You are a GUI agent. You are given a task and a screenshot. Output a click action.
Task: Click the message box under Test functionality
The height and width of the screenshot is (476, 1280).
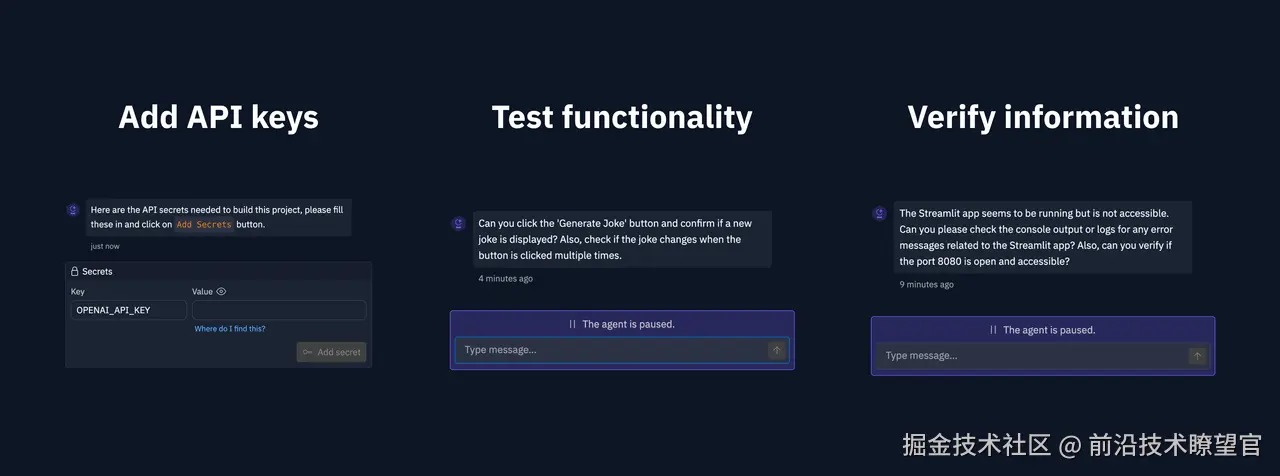[610, 350]
